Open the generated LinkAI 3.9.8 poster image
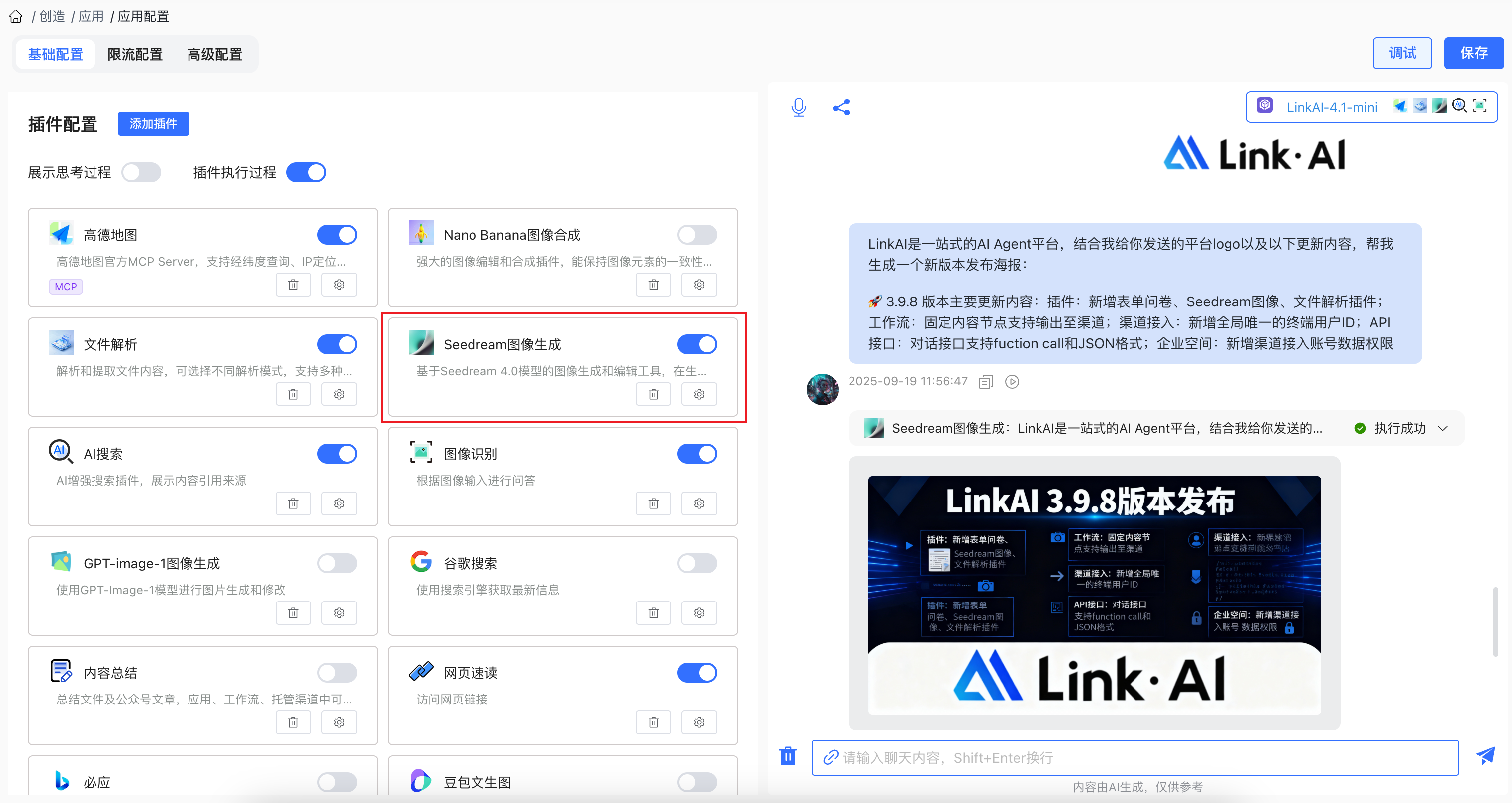The image size is (1512, 803). pos(1094,595)
